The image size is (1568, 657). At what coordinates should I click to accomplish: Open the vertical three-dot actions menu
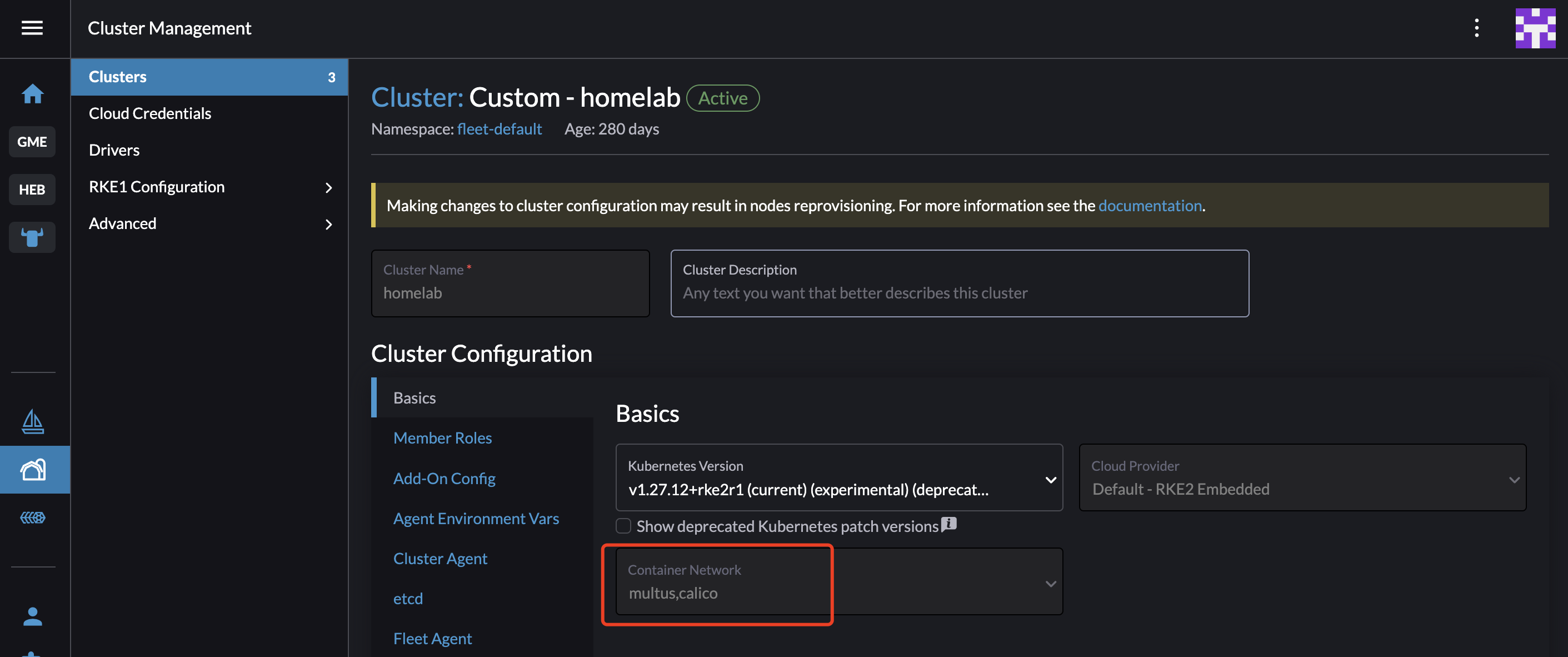(x=1476, y=28)
